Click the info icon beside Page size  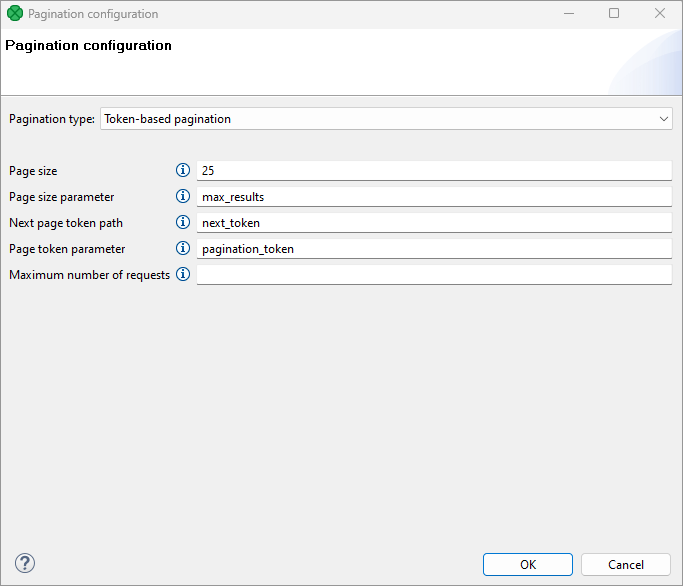[x=183, y=171]
